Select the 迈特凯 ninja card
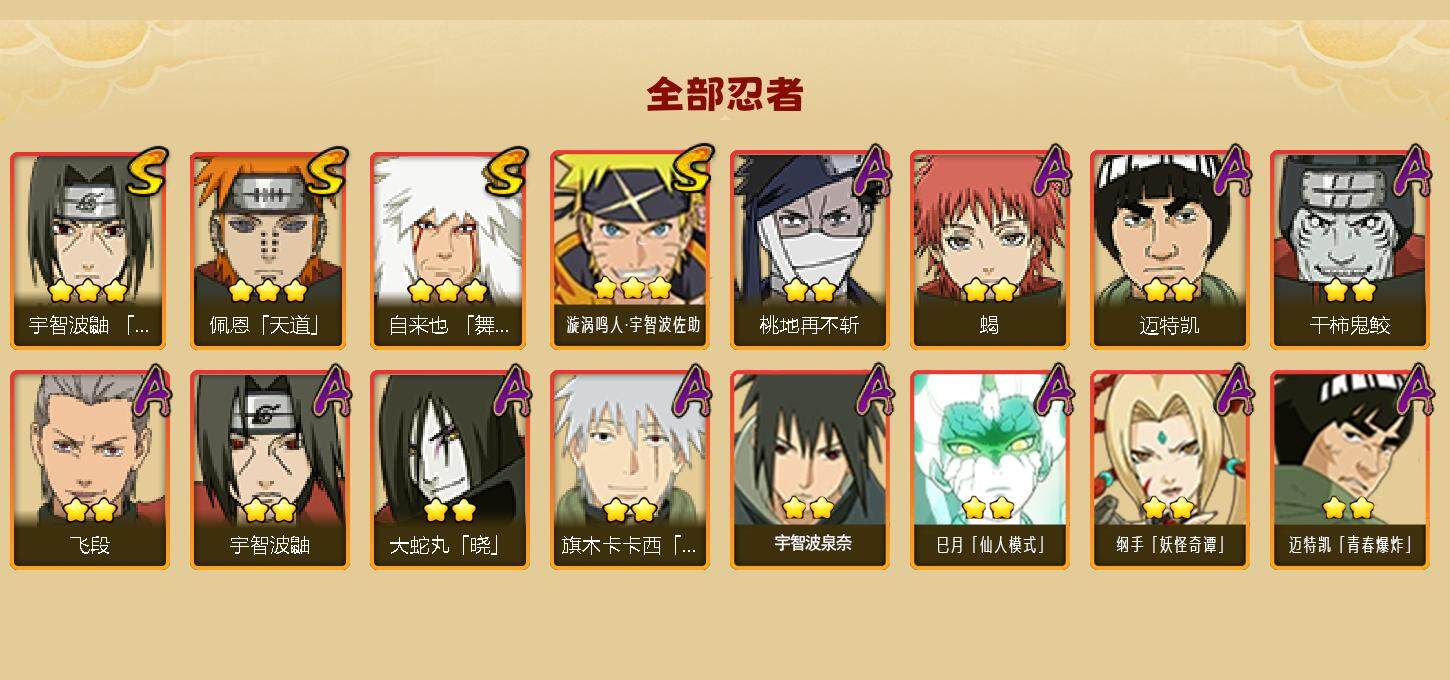Screen dimensions: 1450x680 tap(1170, 250)
